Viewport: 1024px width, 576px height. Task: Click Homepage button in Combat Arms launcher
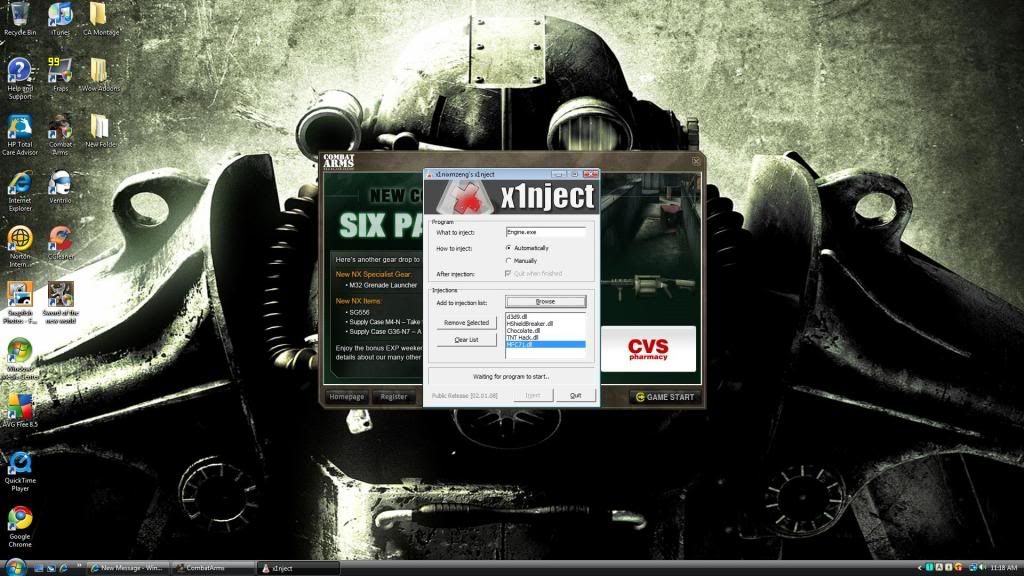347,396
